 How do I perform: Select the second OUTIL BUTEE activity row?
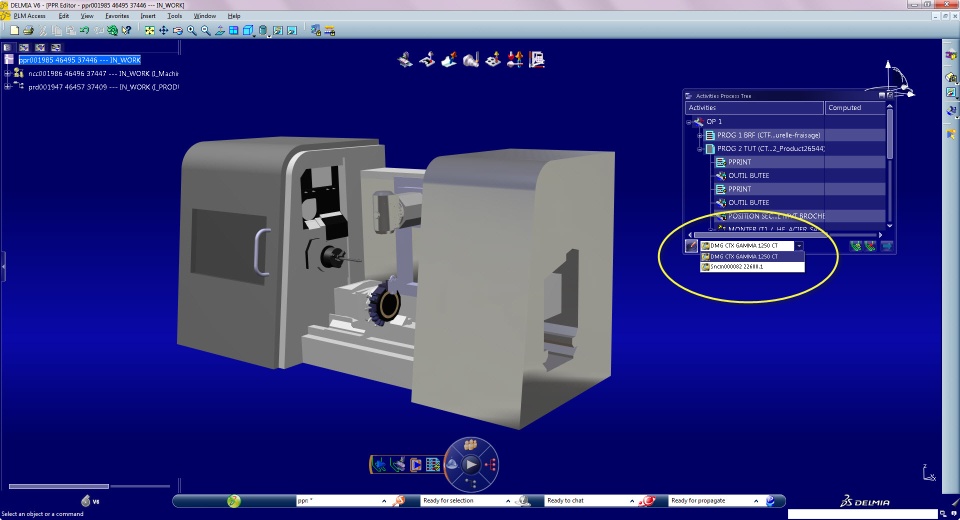click(x=800, y=203)
